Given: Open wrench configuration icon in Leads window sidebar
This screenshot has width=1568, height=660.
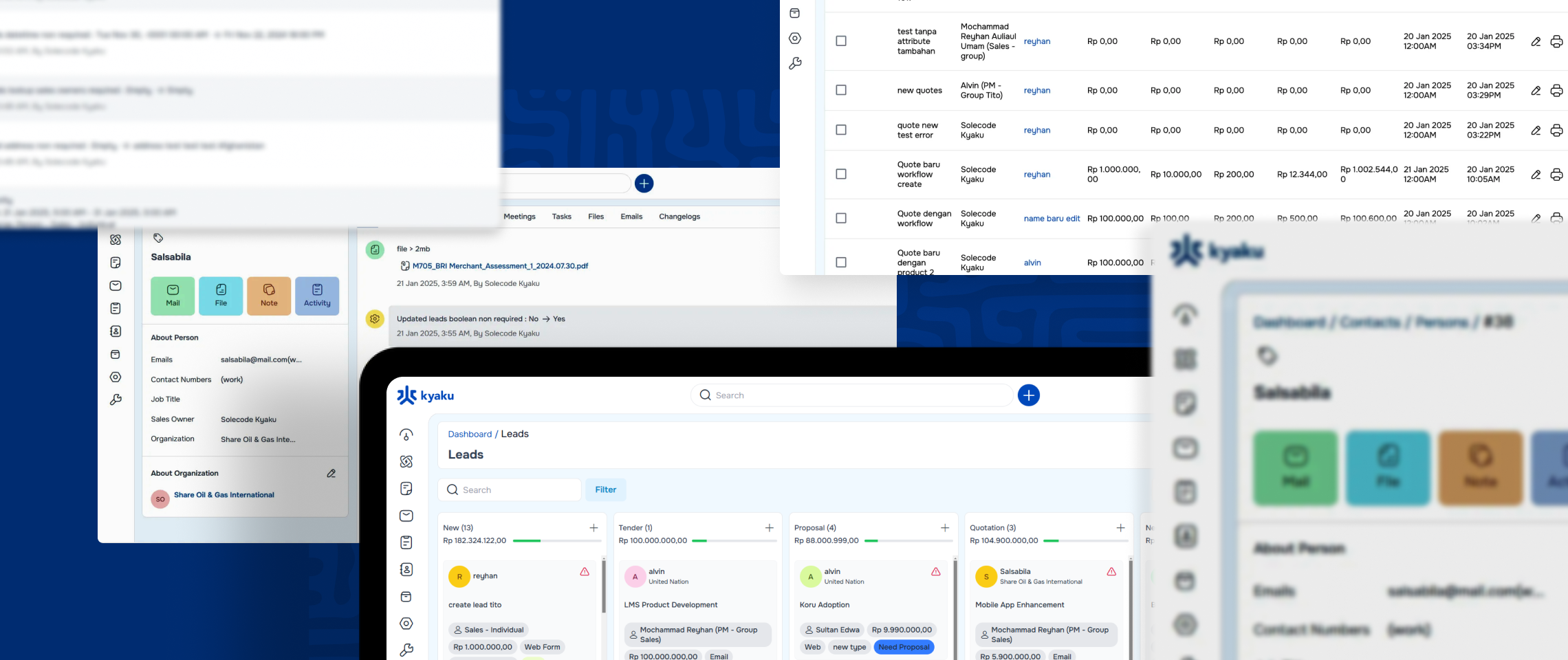Looking at the screenshot, I should [406, 650].
